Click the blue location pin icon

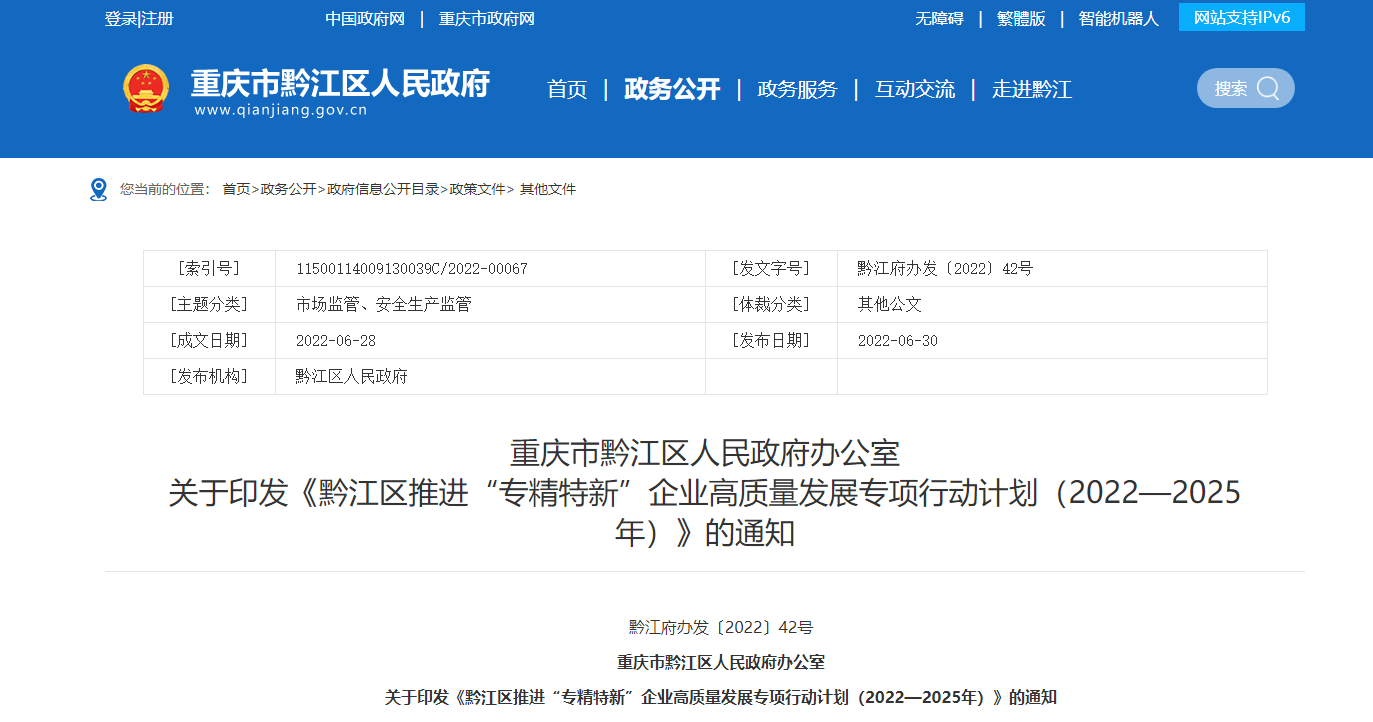(98, 189)
